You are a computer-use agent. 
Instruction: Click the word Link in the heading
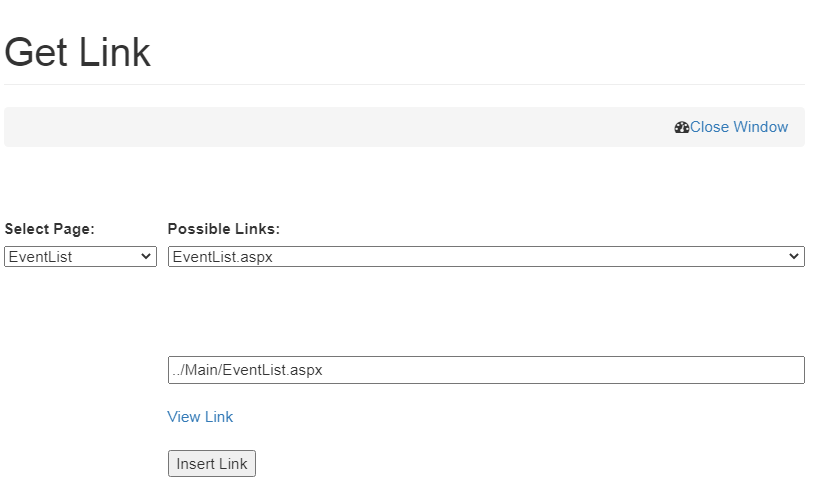click(x=114, y=52)
